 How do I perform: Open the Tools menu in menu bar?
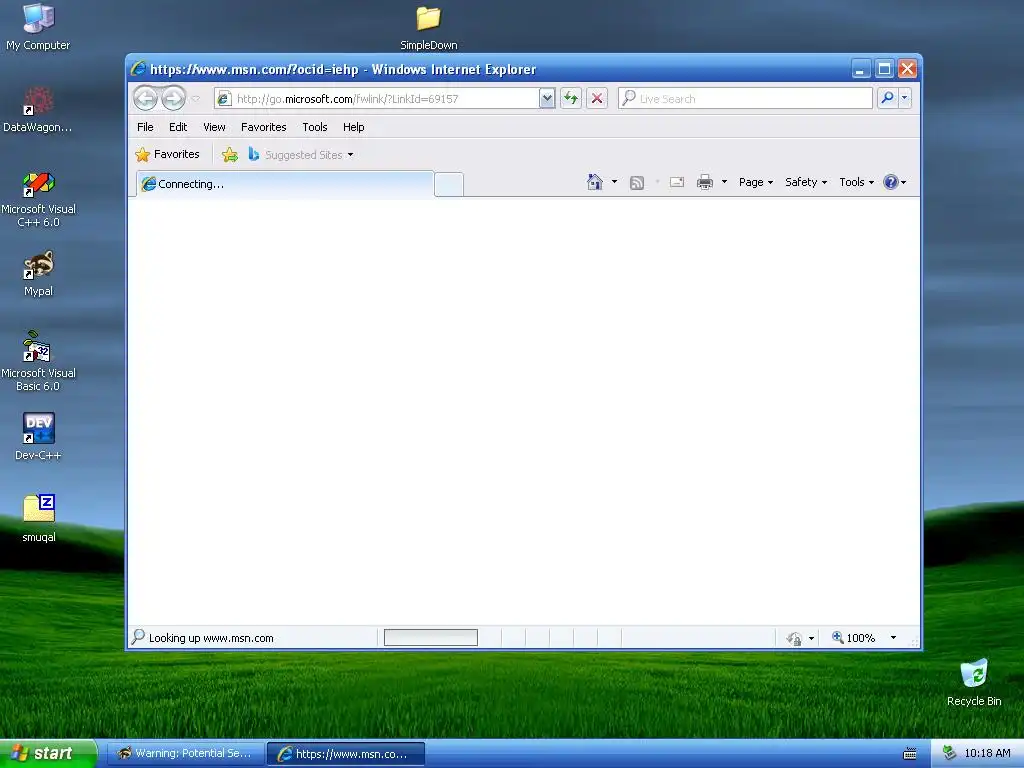tap(314, 127)
